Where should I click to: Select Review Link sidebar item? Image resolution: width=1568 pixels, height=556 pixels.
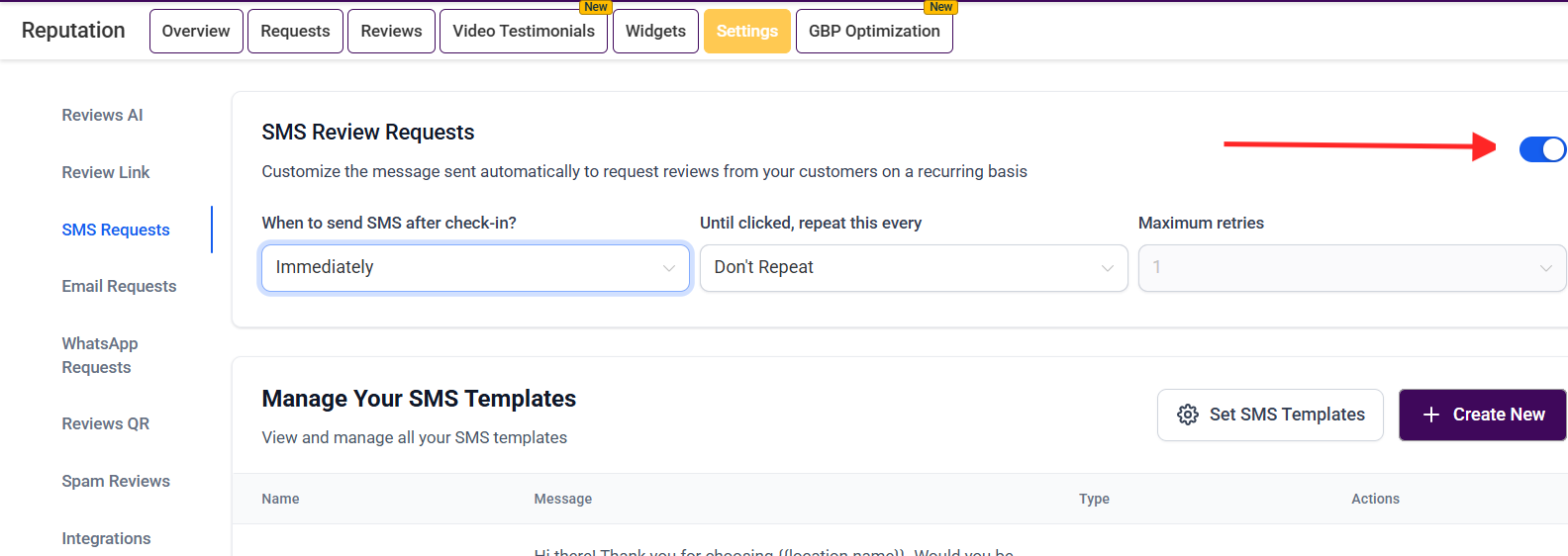106,172
